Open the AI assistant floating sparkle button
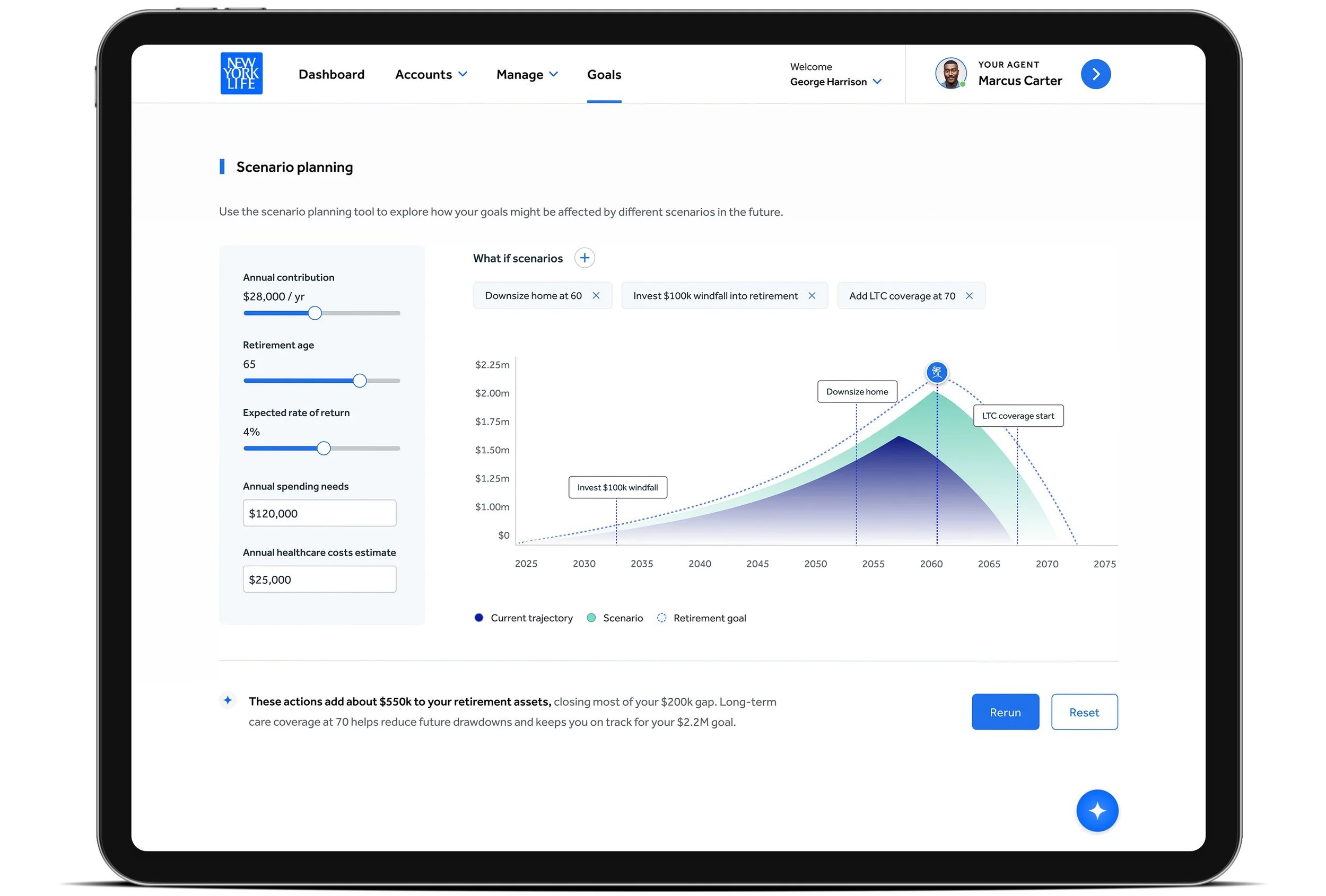This screenshot has width=1326, height=896. tap(1097, 811)
